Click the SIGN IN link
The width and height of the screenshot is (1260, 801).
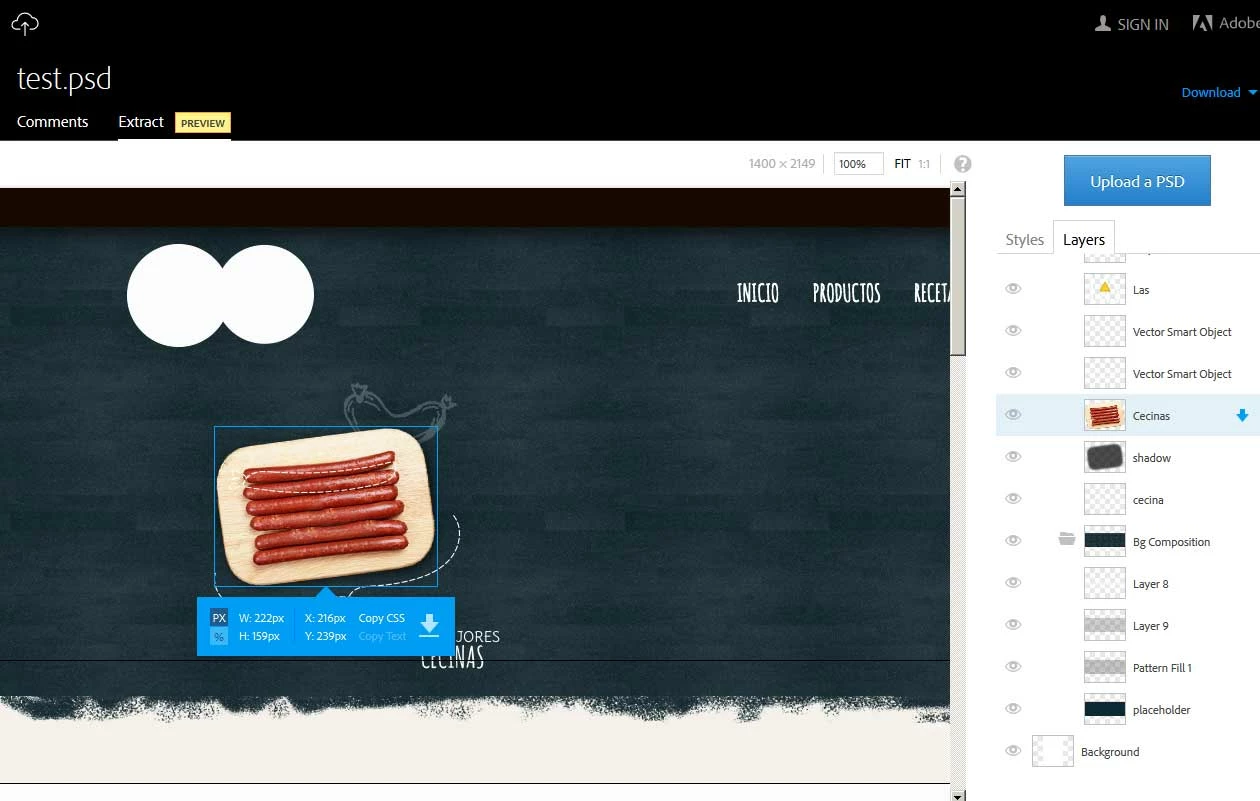pyautogui.click(x=1143, y=24)
